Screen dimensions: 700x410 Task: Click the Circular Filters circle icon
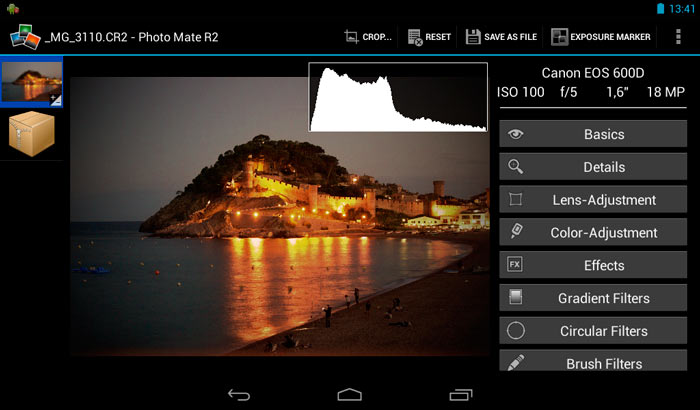coord(516,331)
